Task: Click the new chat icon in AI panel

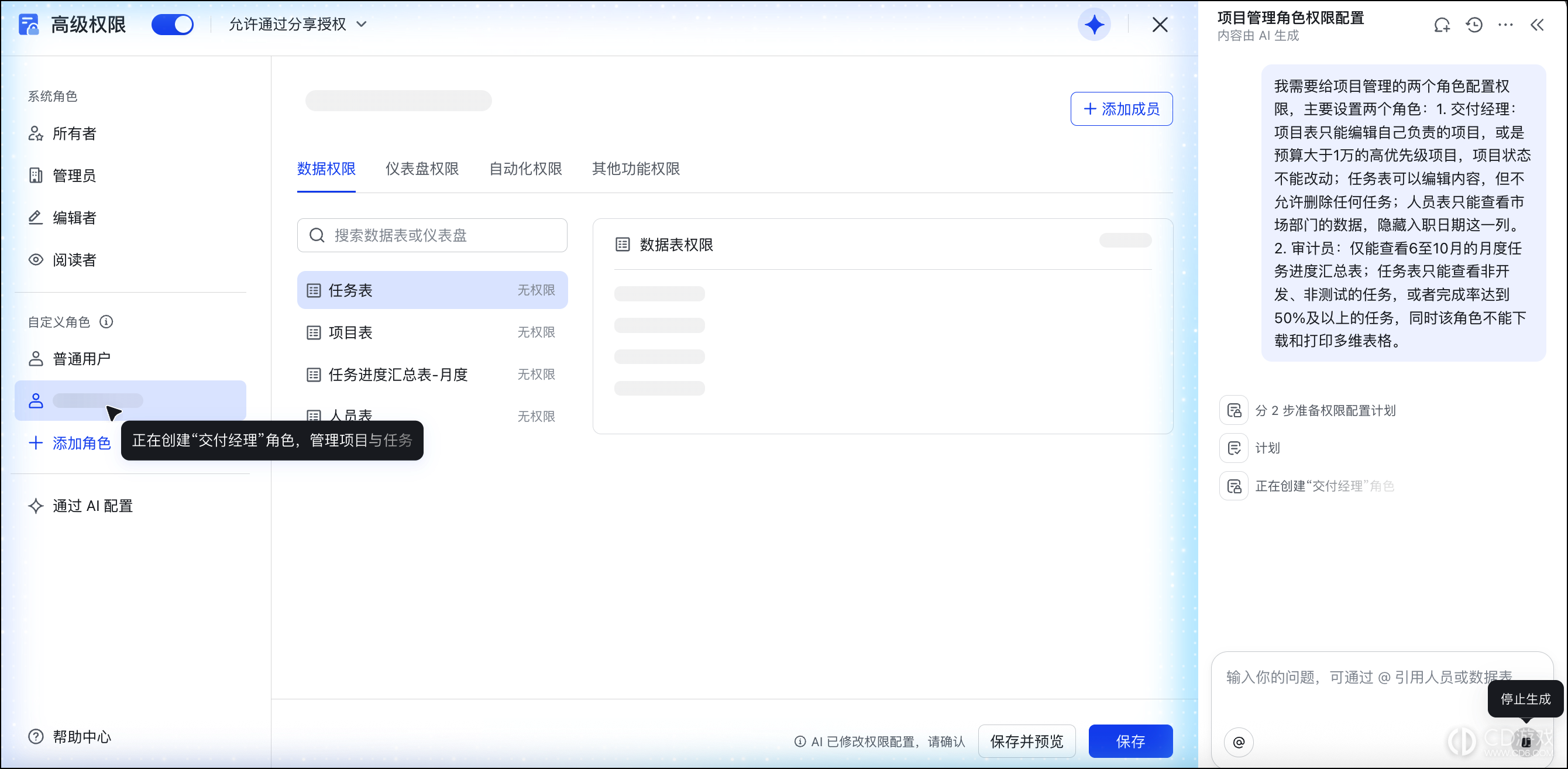Action: coord(1442,25)
